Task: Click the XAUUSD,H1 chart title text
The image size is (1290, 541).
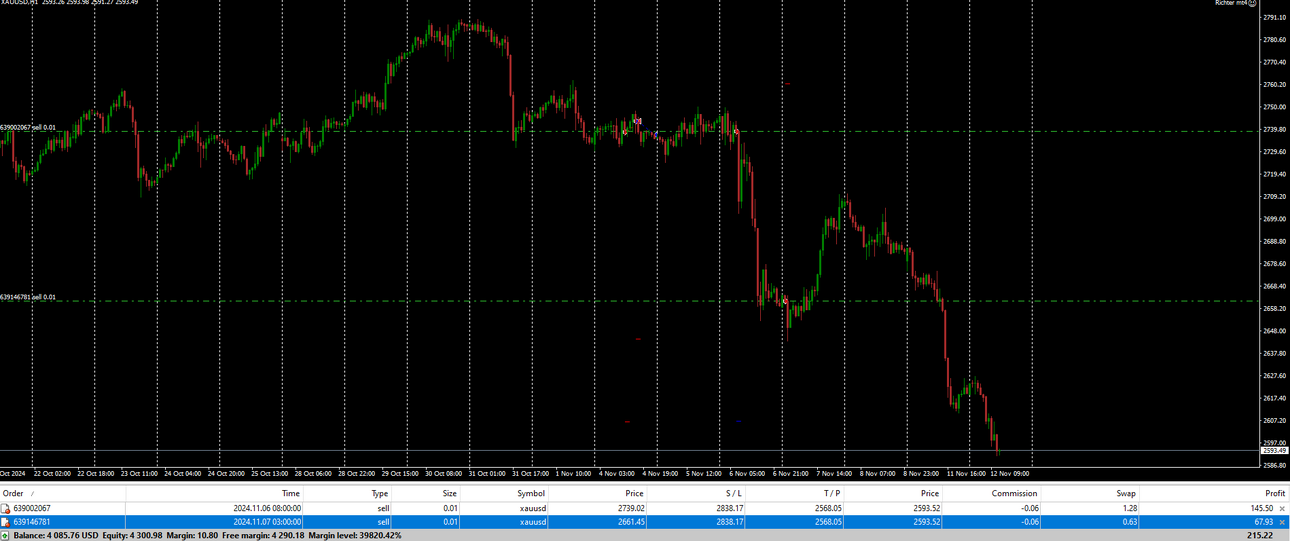Action: pyautogui.click(x=20, y=3)
